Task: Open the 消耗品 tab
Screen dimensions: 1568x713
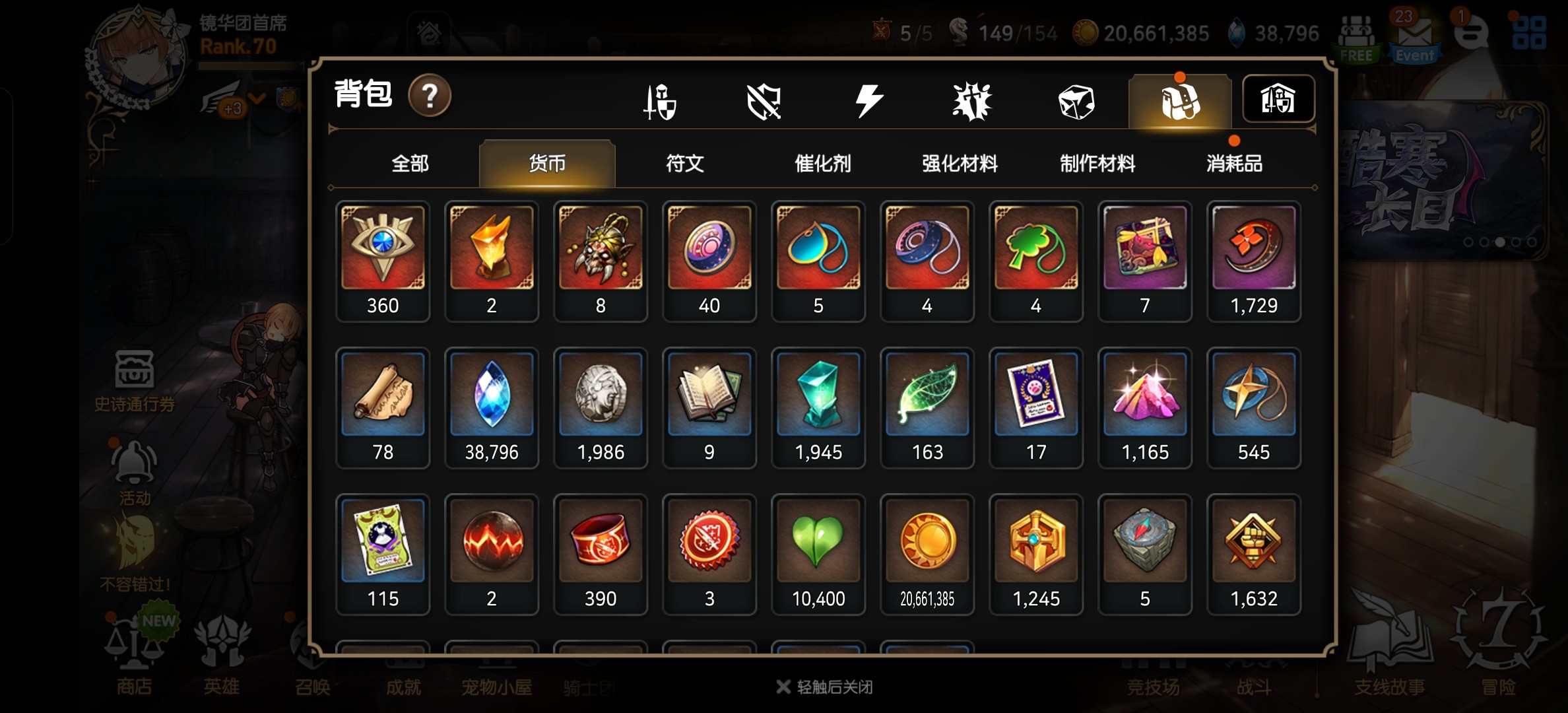Action: (1235, 163)
